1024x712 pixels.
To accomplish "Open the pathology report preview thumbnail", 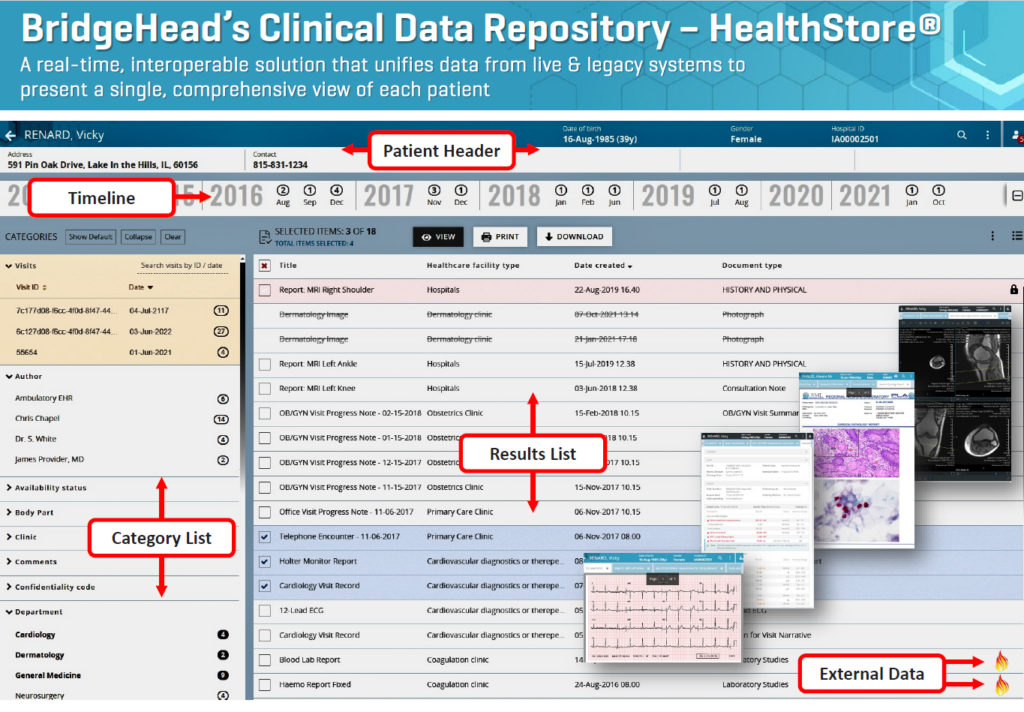I will click(x=856, y=461).
